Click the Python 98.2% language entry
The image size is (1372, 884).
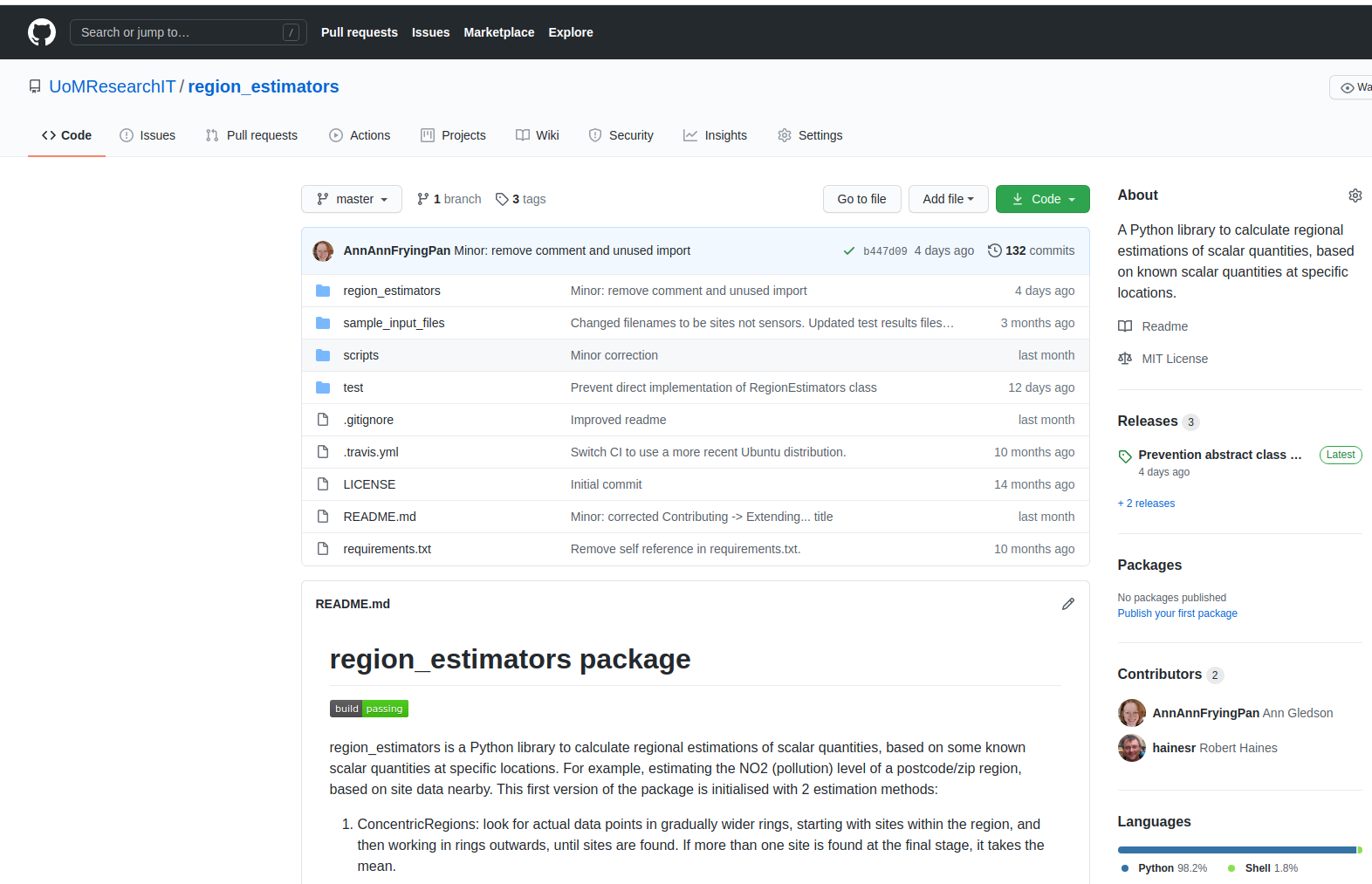[1164, 868]
